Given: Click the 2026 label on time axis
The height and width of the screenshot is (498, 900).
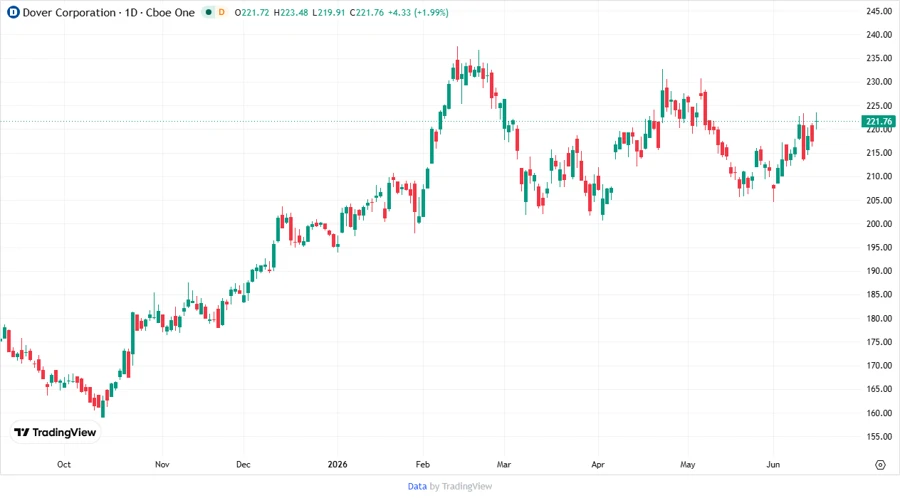Looking at the screenshot, I should [x=338, y=464].
